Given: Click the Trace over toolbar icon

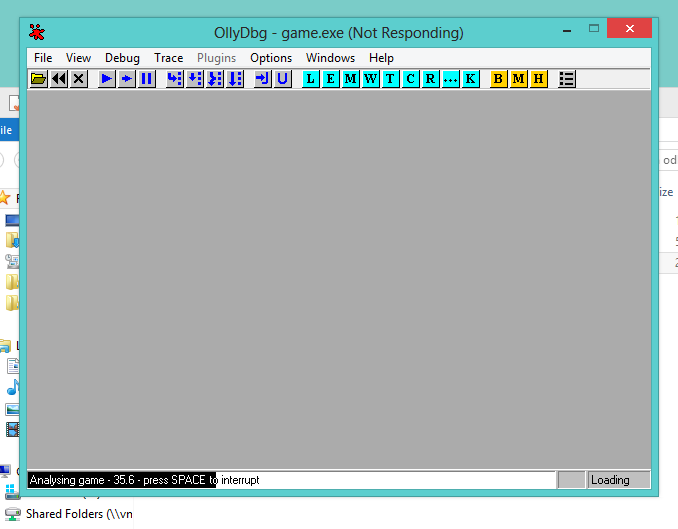Looking at the screenshot, I should click(235, 79).
